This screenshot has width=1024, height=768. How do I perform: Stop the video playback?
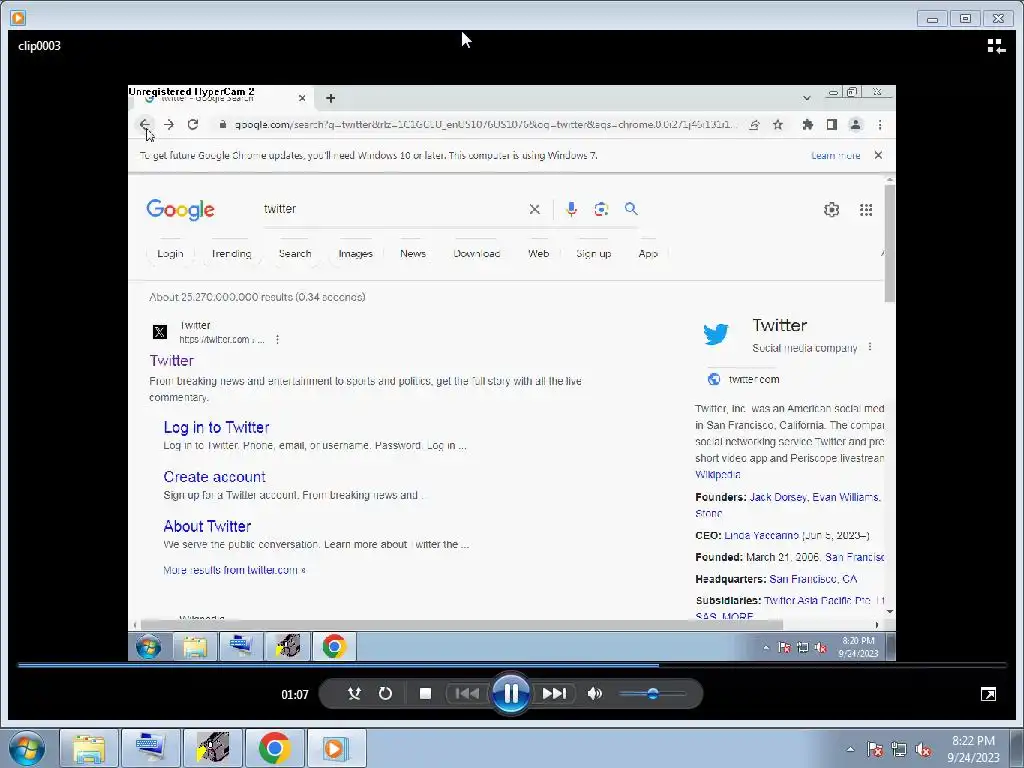pyautogui.click(x=425, y=694)
